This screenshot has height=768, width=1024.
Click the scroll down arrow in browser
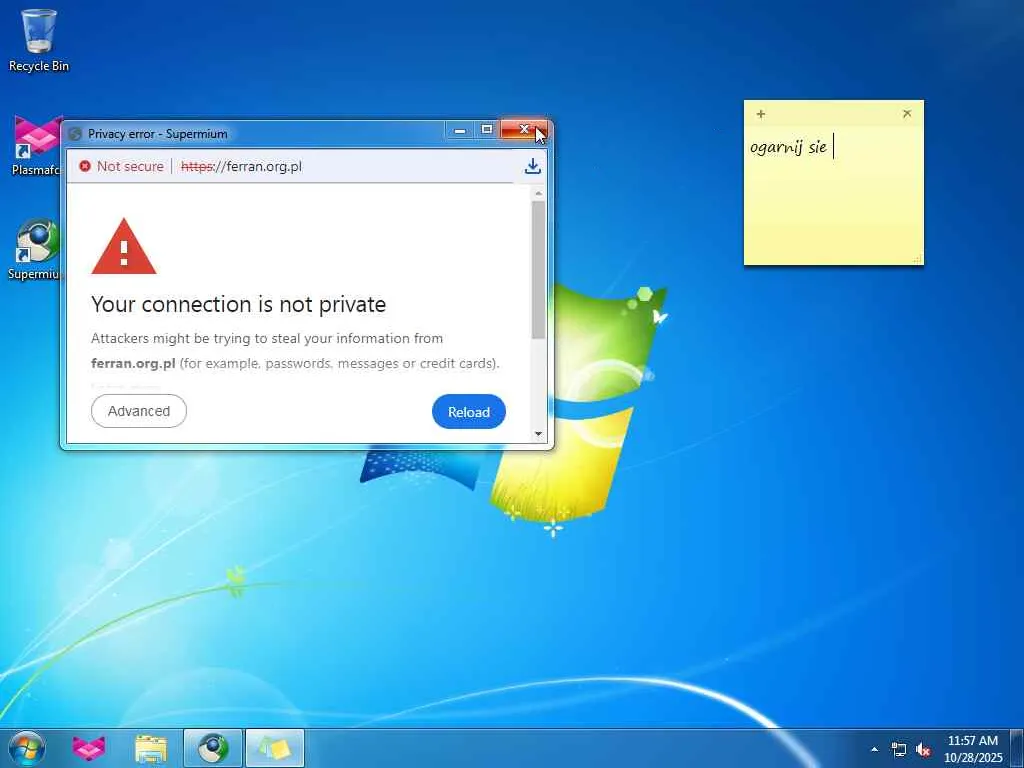coord(538,434)
